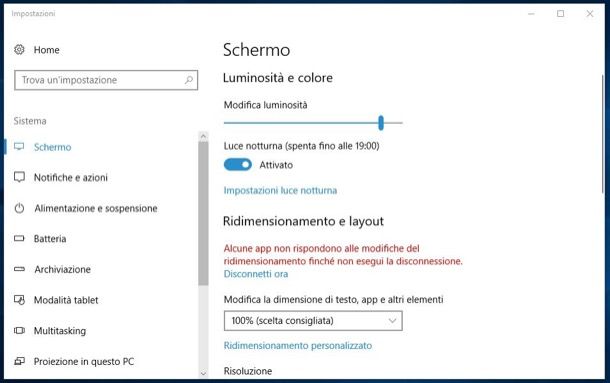The image size is (610, 383).
Task: Open Impostazioni luce notturna link
Action: (280, 190)
